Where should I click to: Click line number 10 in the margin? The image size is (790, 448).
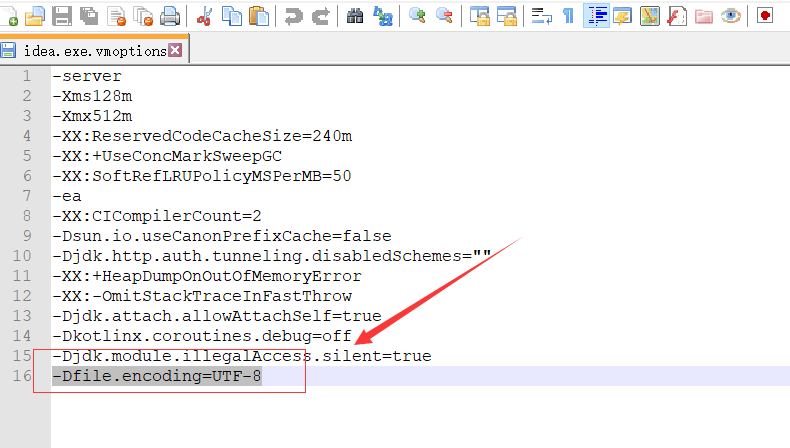click(22, 256)
